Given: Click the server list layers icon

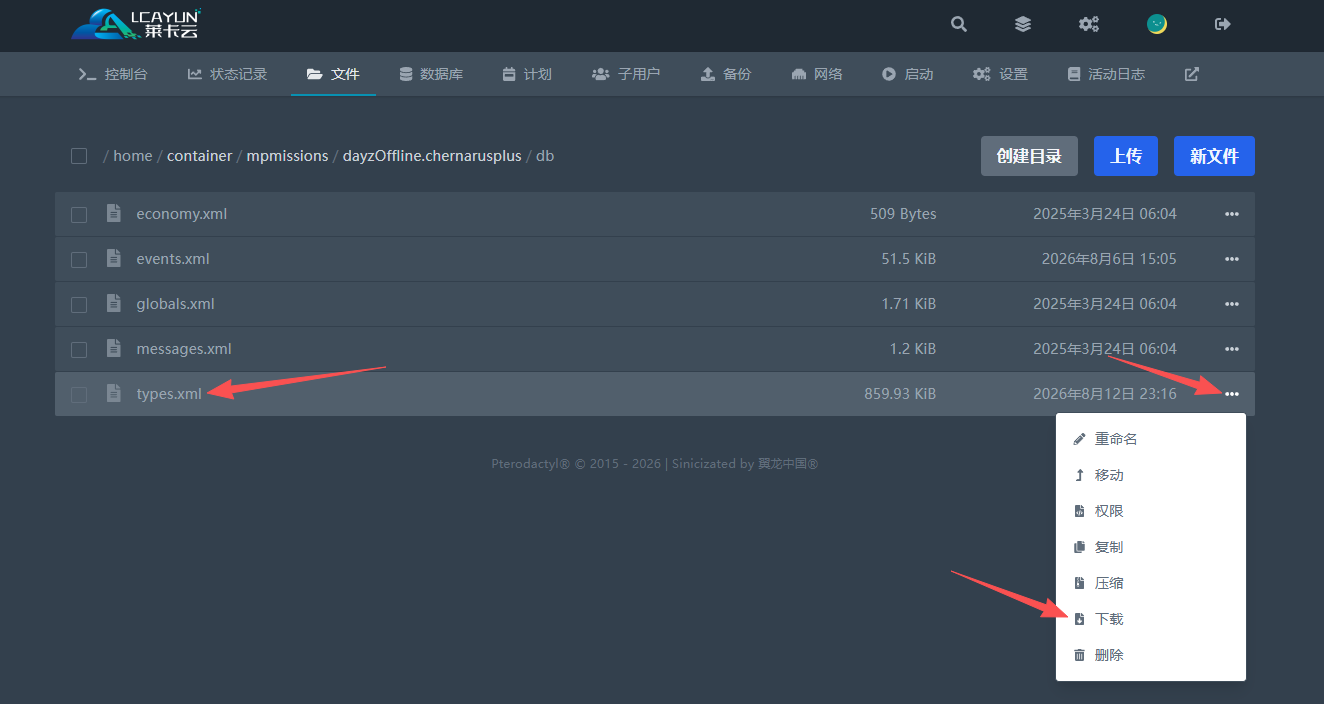Looking at the screenshot, I should click(x=1023, y=24).
